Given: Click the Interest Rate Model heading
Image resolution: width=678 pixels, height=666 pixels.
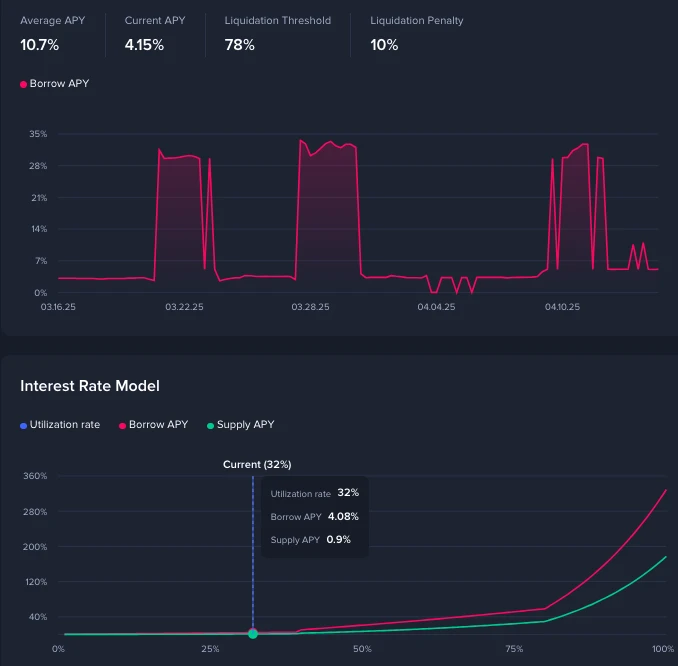Looking at the screenshot, I should pos(90,386).
